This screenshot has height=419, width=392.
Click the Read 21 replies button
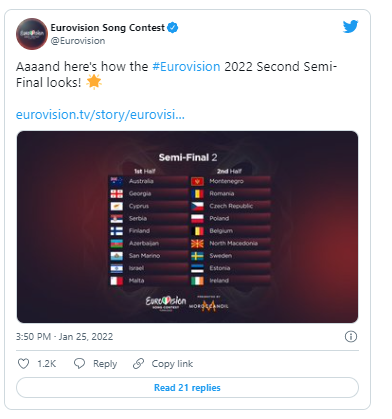187,387
